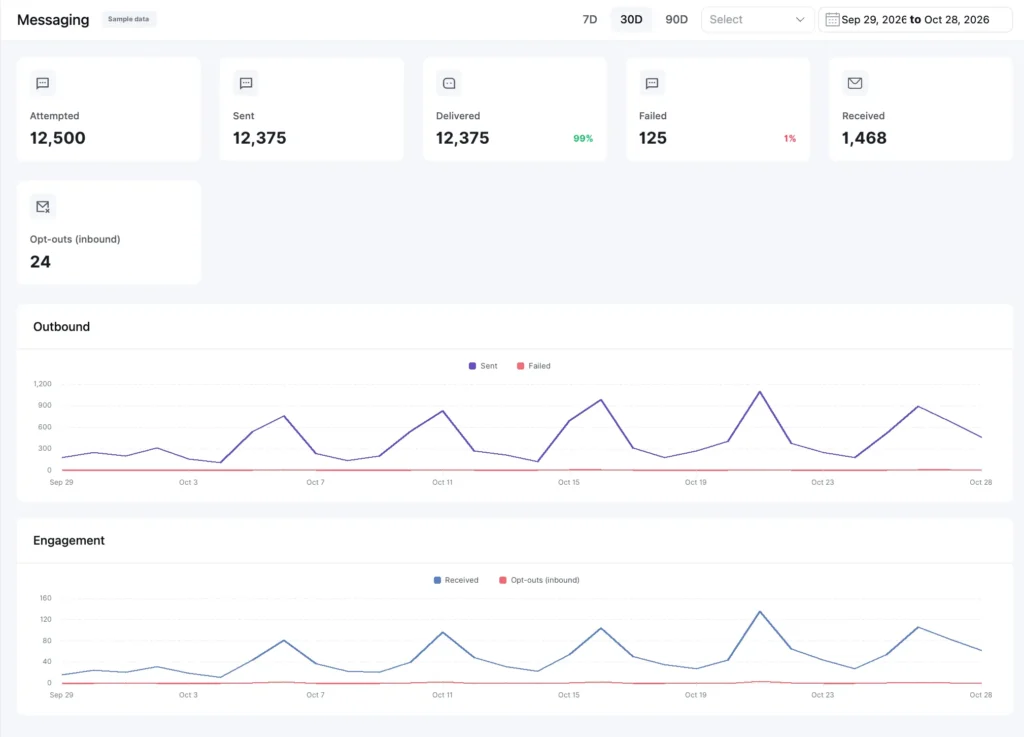Click the Sent value 12,375
The width and height of the screenshot is (1024, 737).
point(259,138)
